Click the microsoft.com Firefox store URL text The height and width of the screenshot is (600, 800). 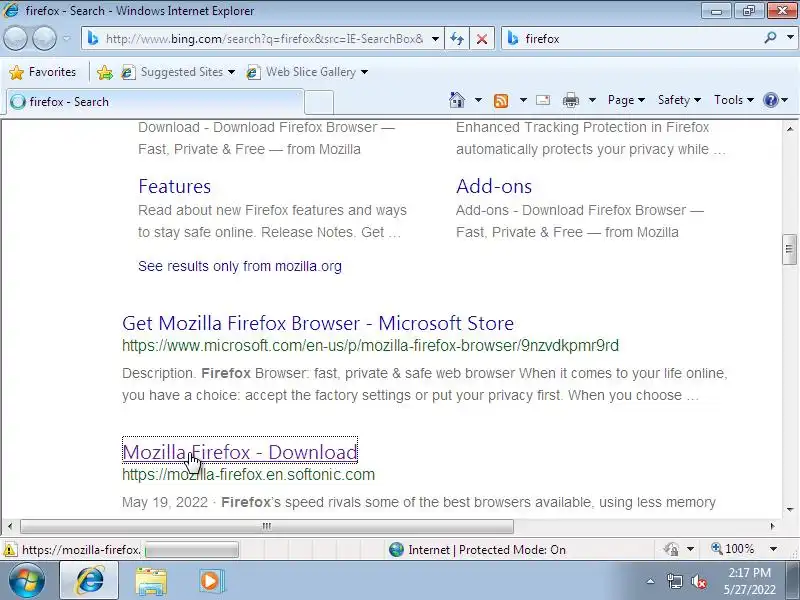[370, 346]
